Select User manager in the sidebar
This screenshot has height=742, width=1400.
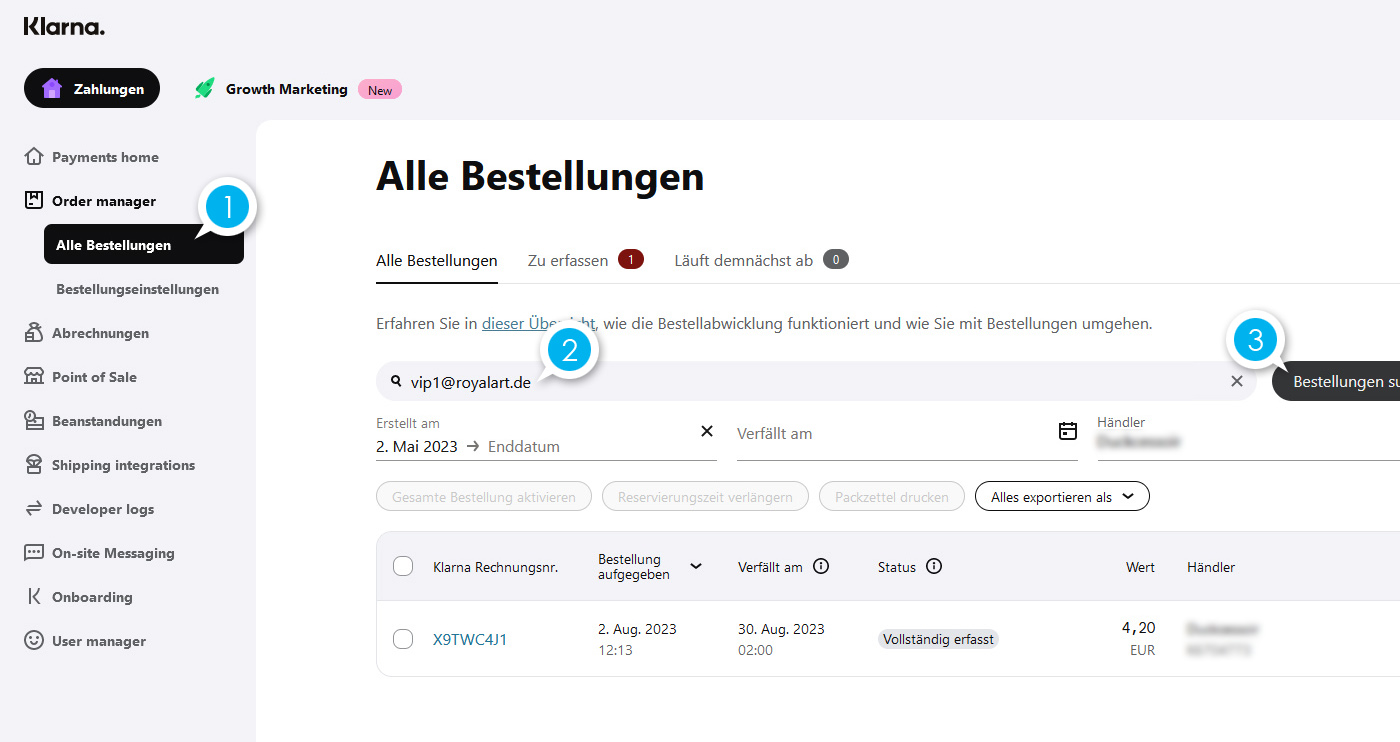pyautogui.click(x=97, y=640)
